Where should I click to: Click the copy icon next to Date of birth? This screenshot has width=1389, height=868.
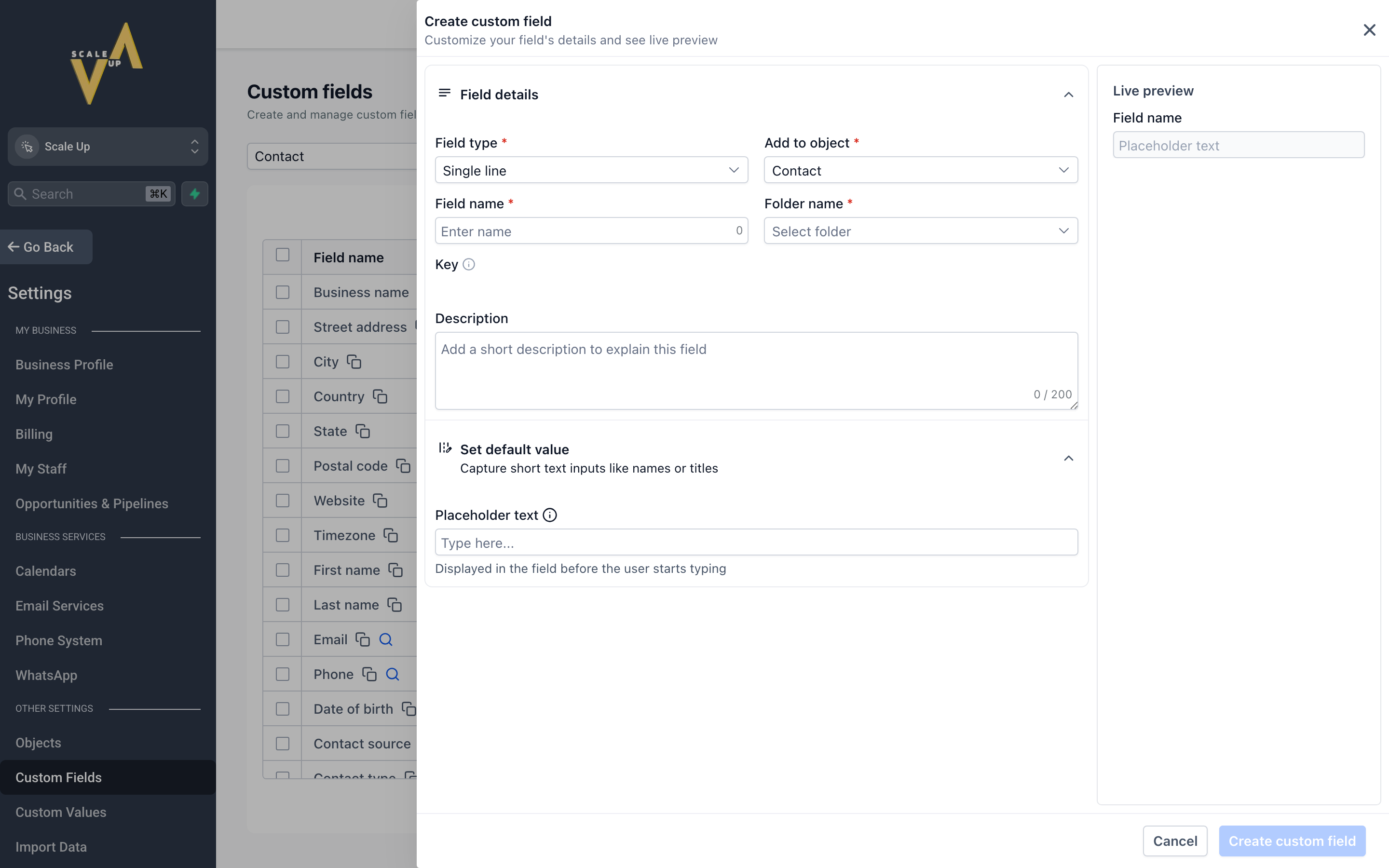[409, 709]
